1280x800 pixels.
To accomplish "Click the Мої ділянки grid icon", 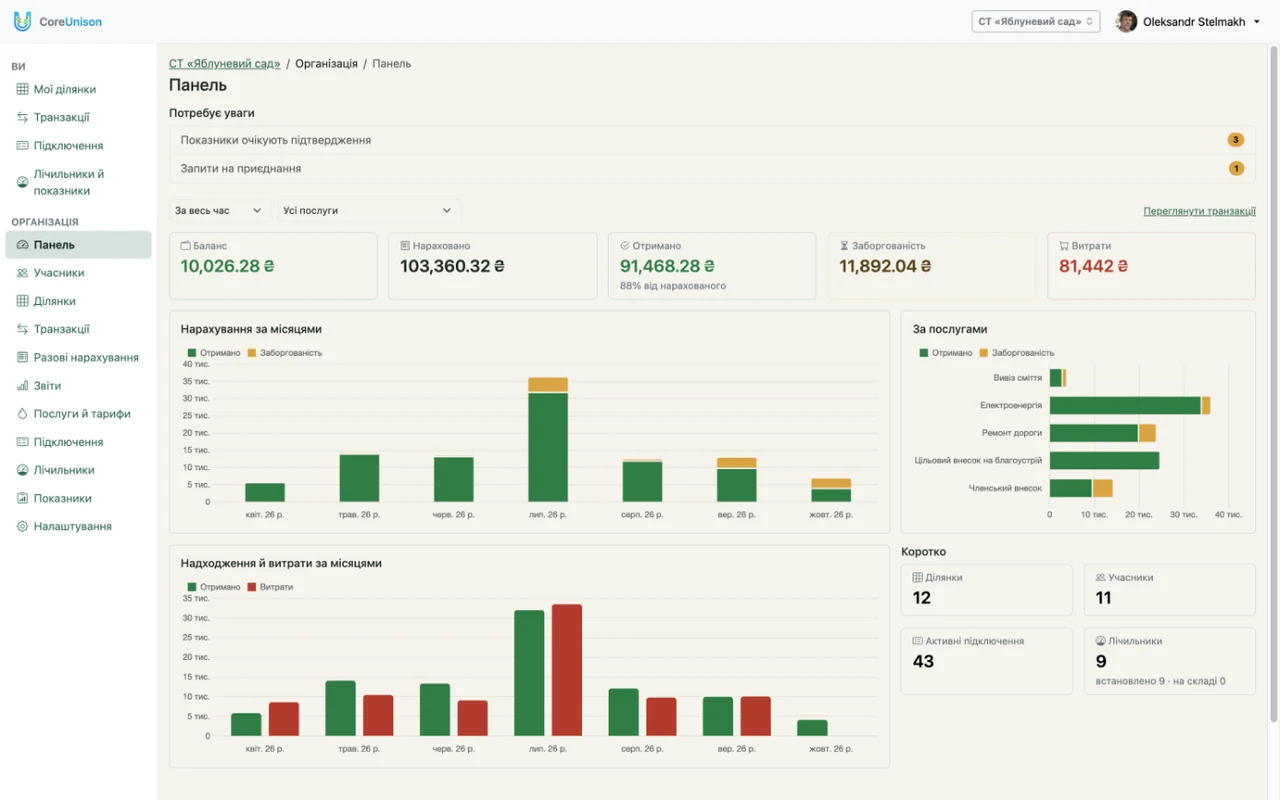I will tap(23, 89).
